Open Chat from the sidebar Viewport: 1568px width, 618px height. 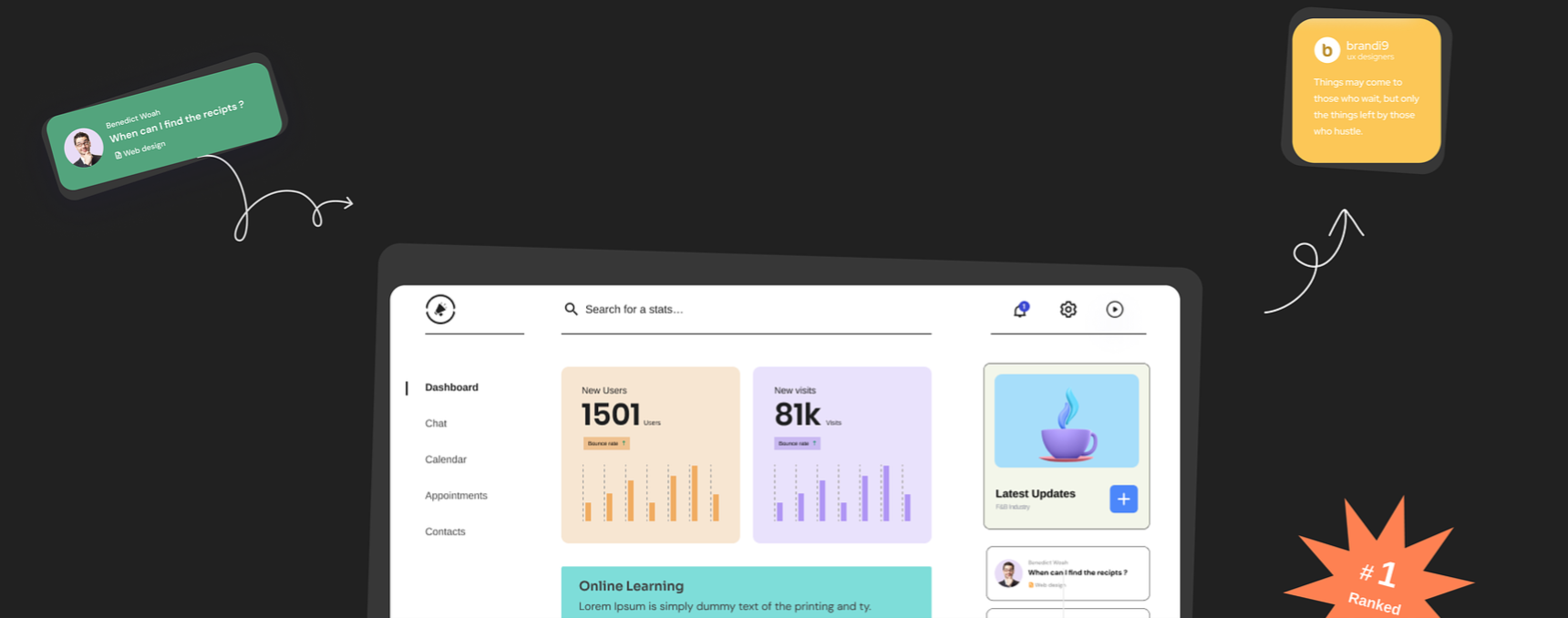pyautogui.click(x=436, y=424)
